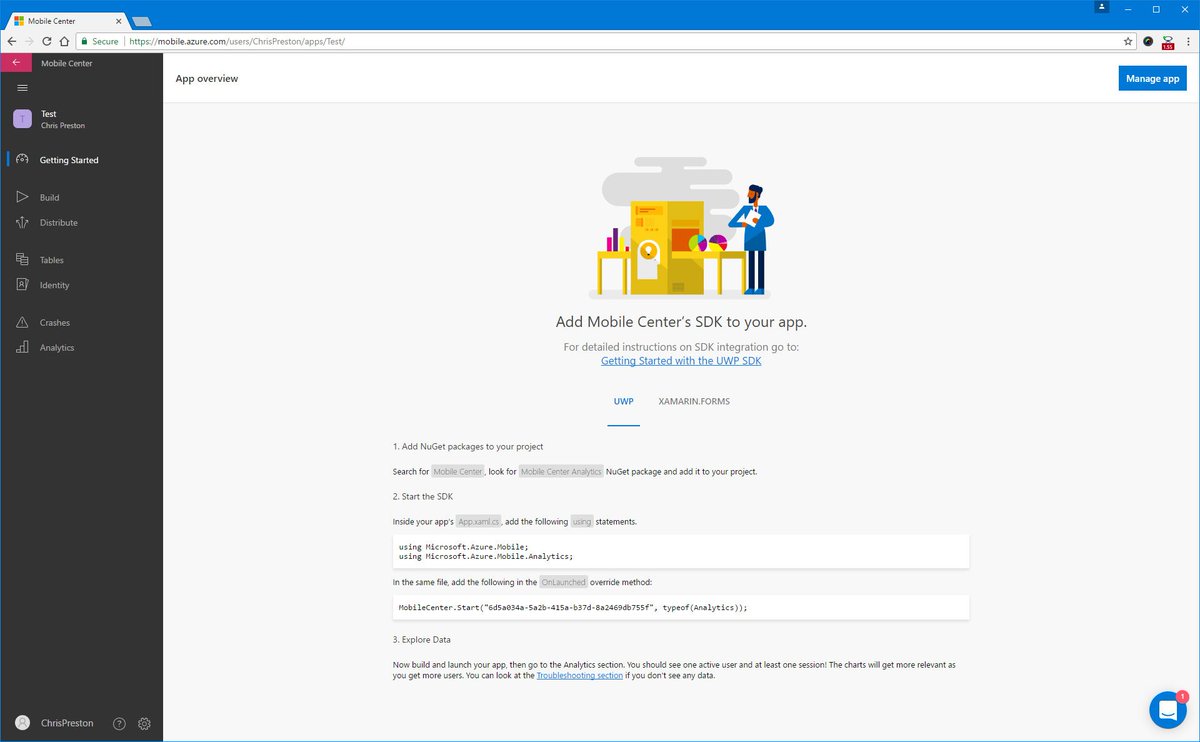Screen dimensions: 1200x742
Task: Click the Tables icon in sidebar
Action: click(22, 260)
